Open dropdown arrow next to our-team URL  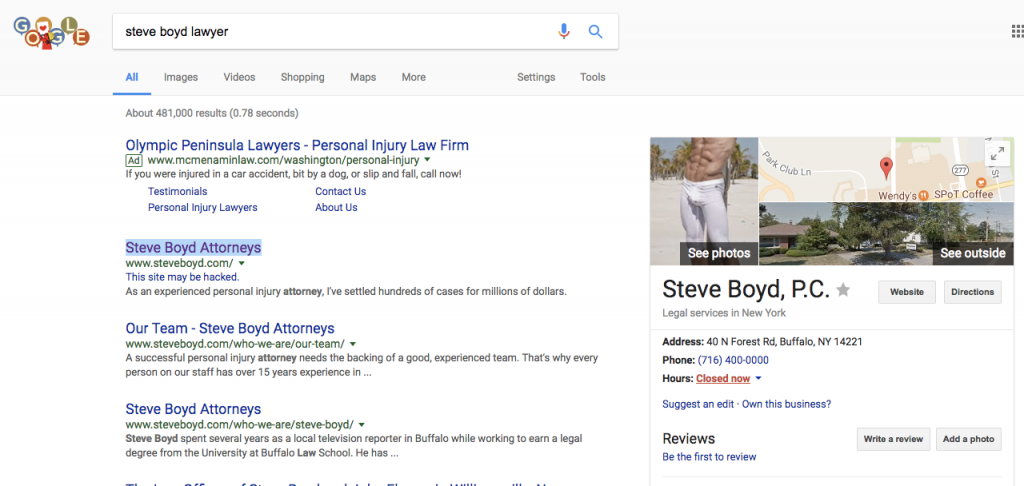[353, 344]
